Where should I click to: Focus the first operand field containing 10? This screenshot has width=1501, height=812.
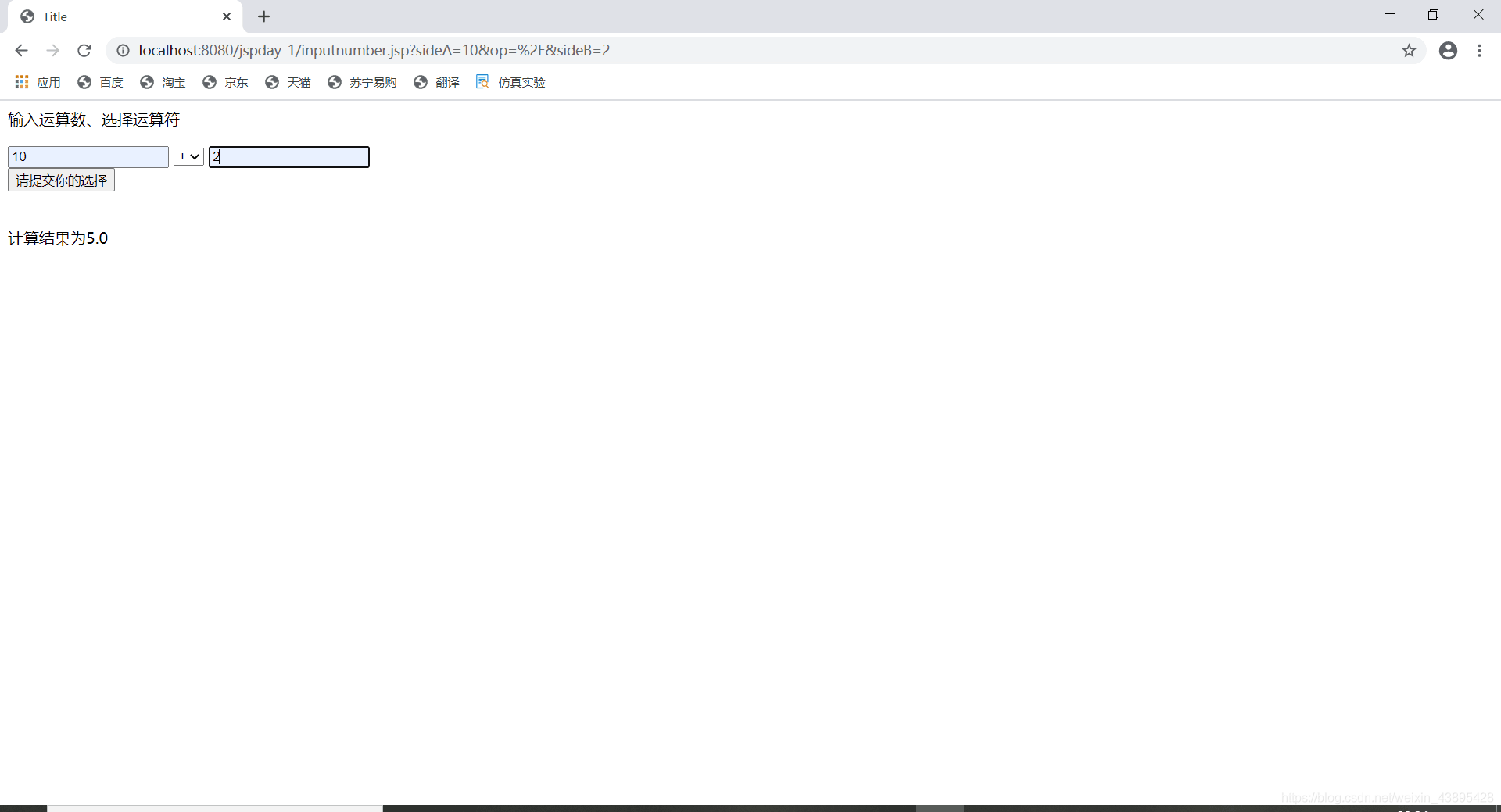pos(88,157)
